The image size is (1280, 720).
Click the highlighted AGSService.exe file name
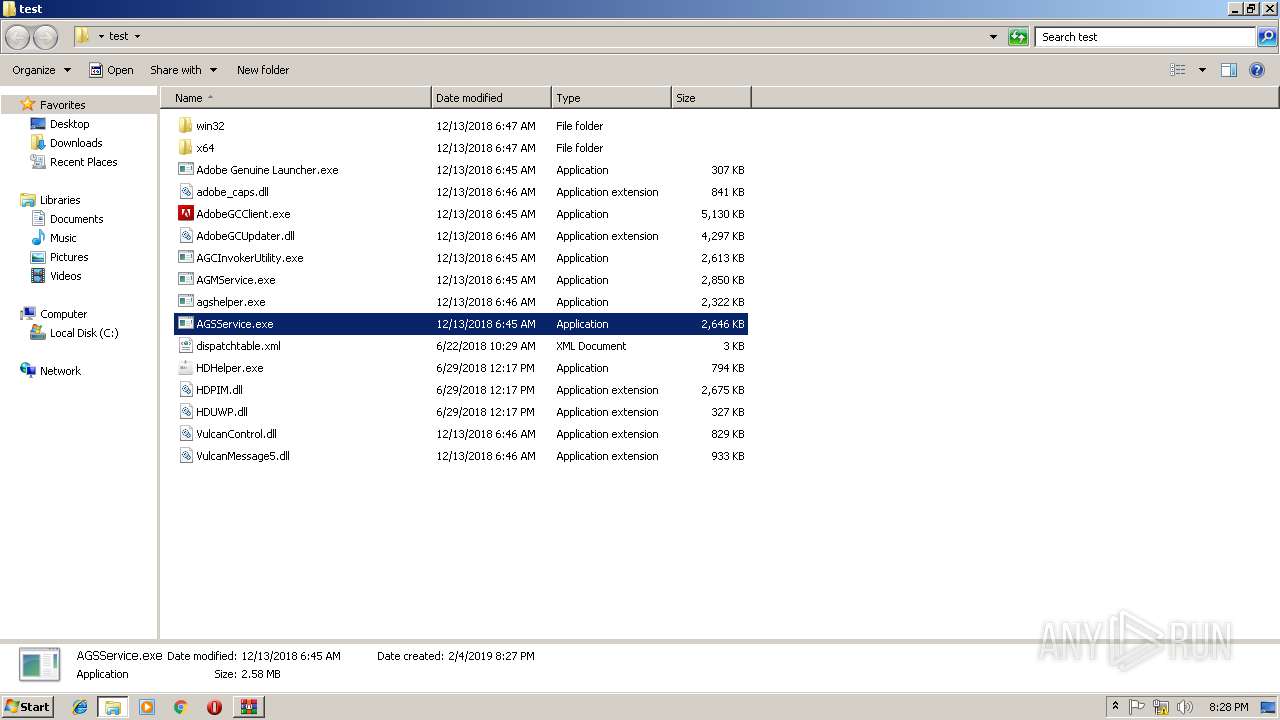click(234, 324)
